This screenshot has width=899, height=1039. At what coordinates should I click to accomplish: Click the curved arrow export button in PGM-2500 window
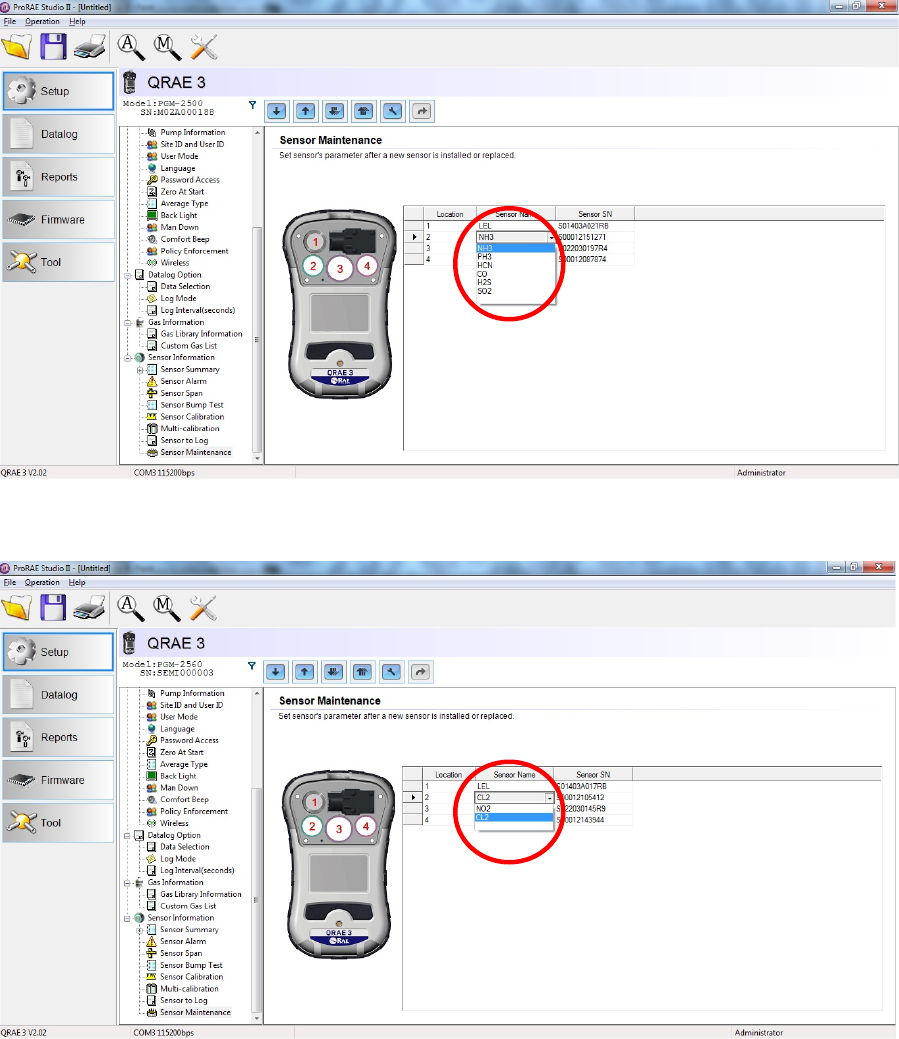click(422, 111)
